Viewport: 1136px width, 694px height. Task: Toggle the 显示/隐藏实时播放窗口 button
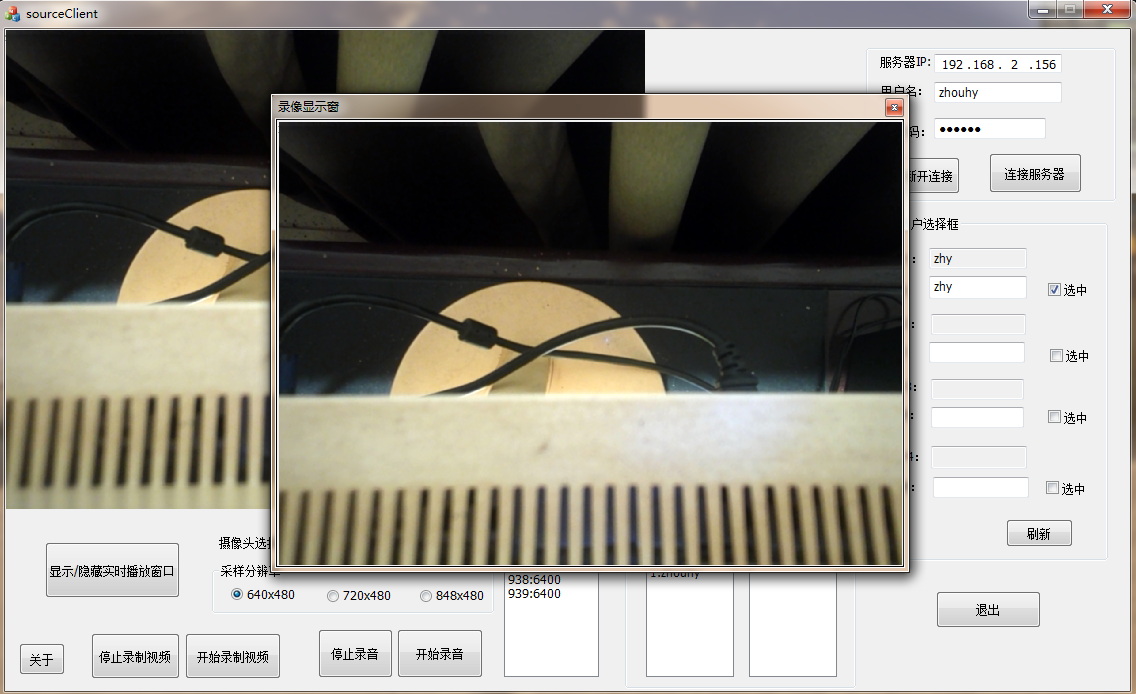112,571
